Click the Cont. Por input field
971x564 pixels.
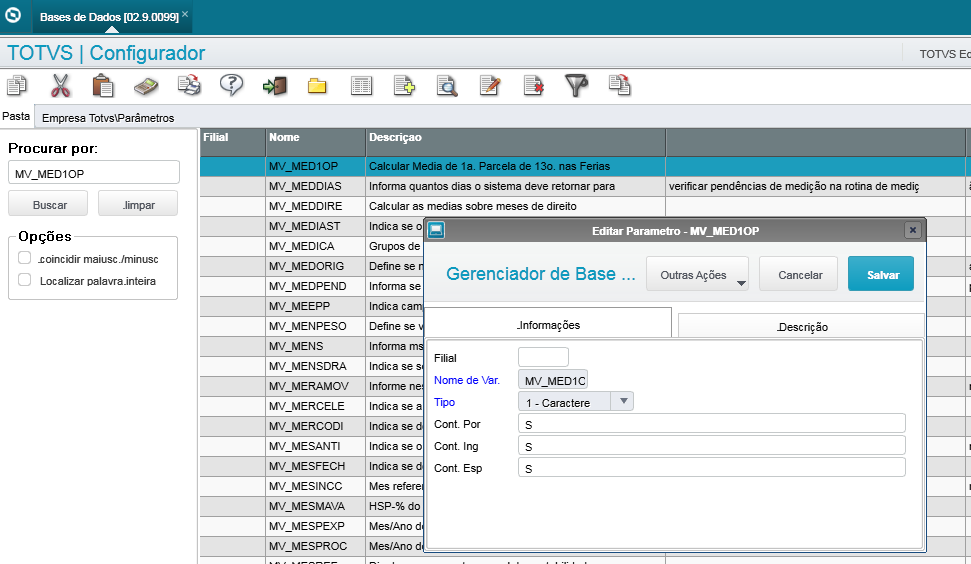tap(712, 423)
